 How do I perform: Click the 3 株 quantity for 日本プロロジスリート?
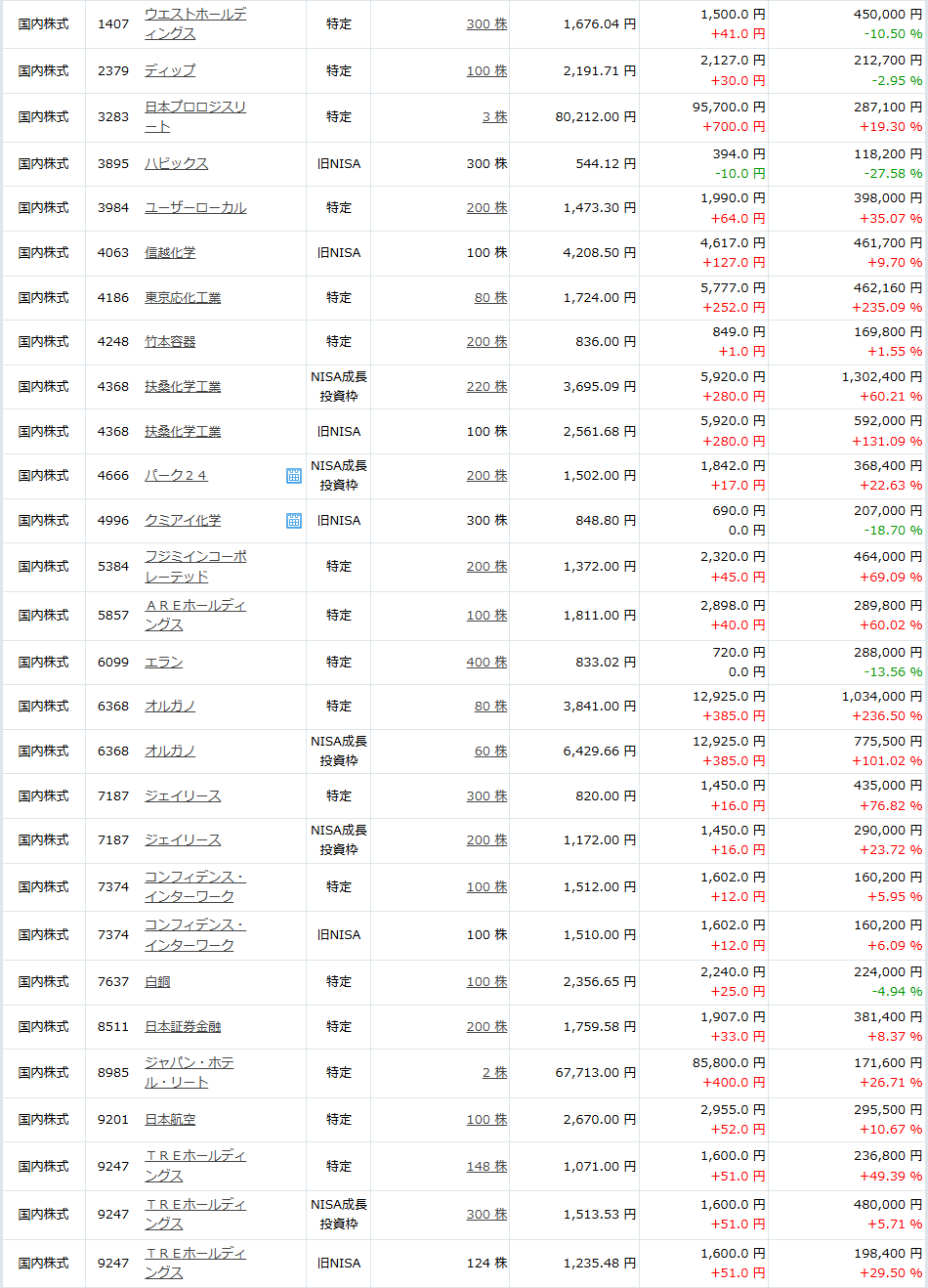(x=494, y=116)
